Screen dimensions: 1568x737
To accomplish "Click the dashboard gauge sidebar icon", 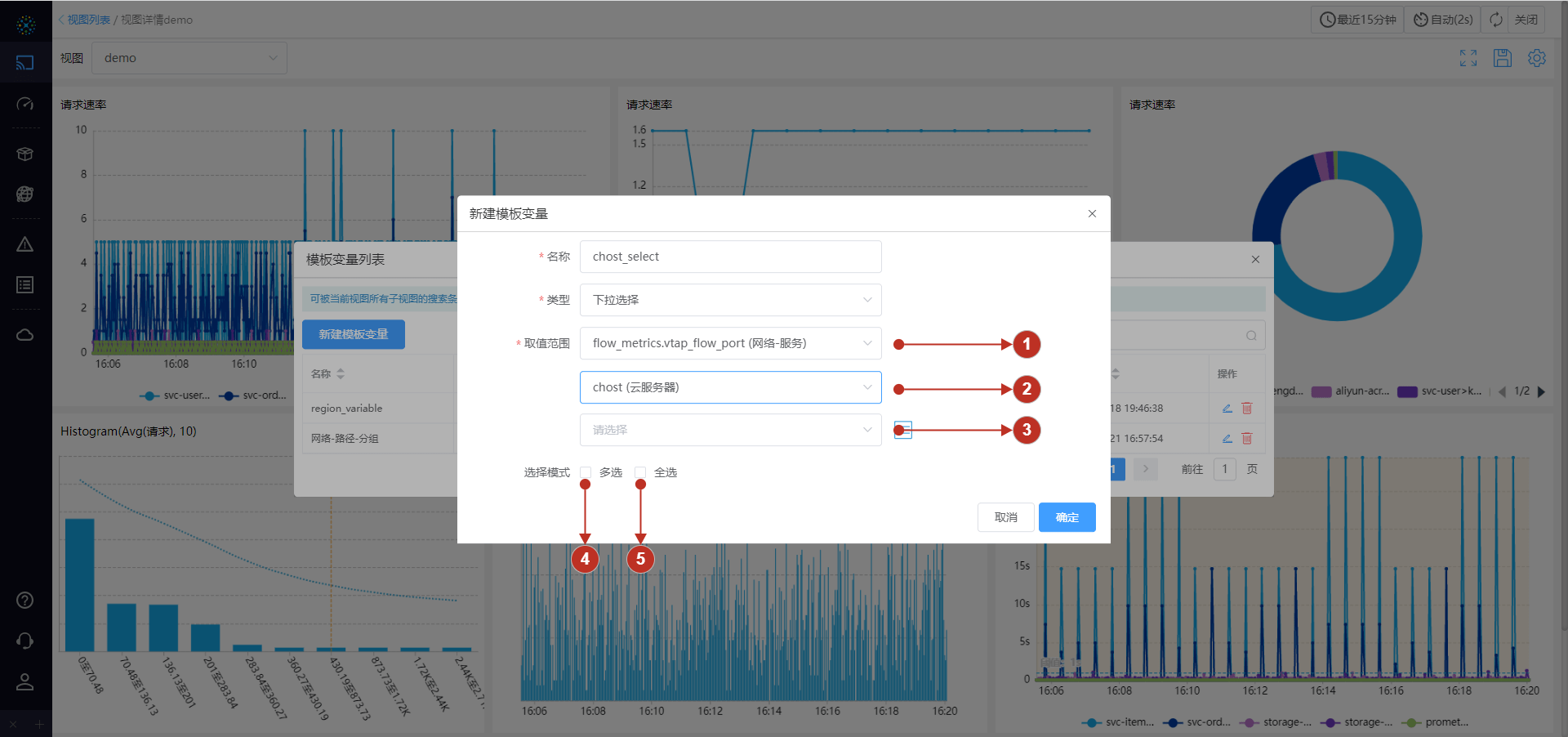I will [25, 104].
